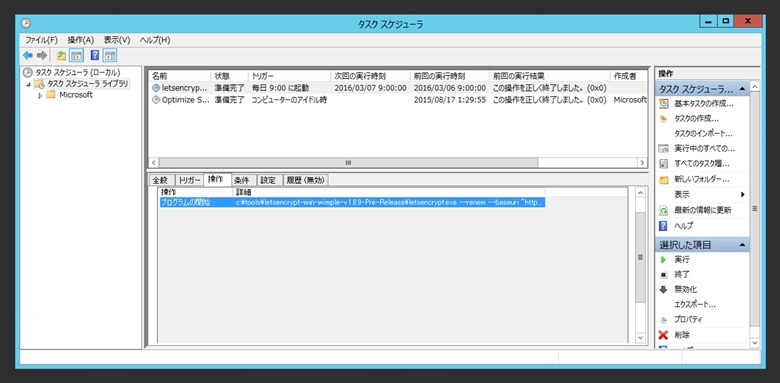This screenshot has width=780, height=383.
Task: Switch to the 条件 tab
Action: point(244,180)
